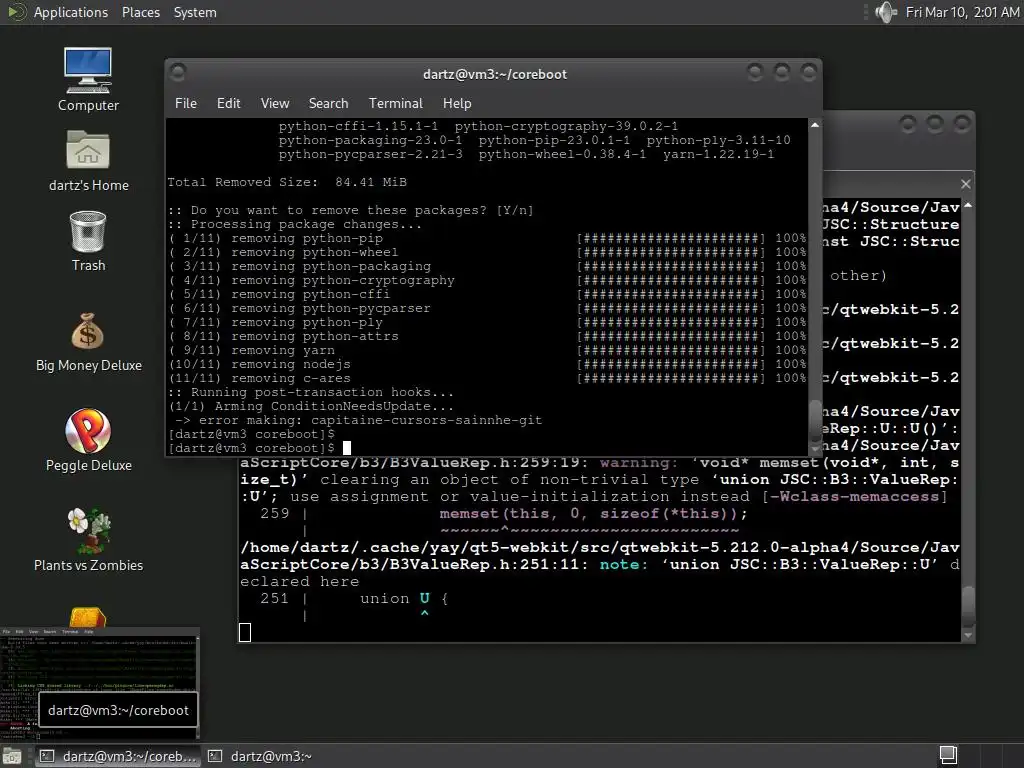Click scroll down arrow in background terminal
Image resolution: width=1024 pixels, height=768 pixels.
tap(968, 635)
